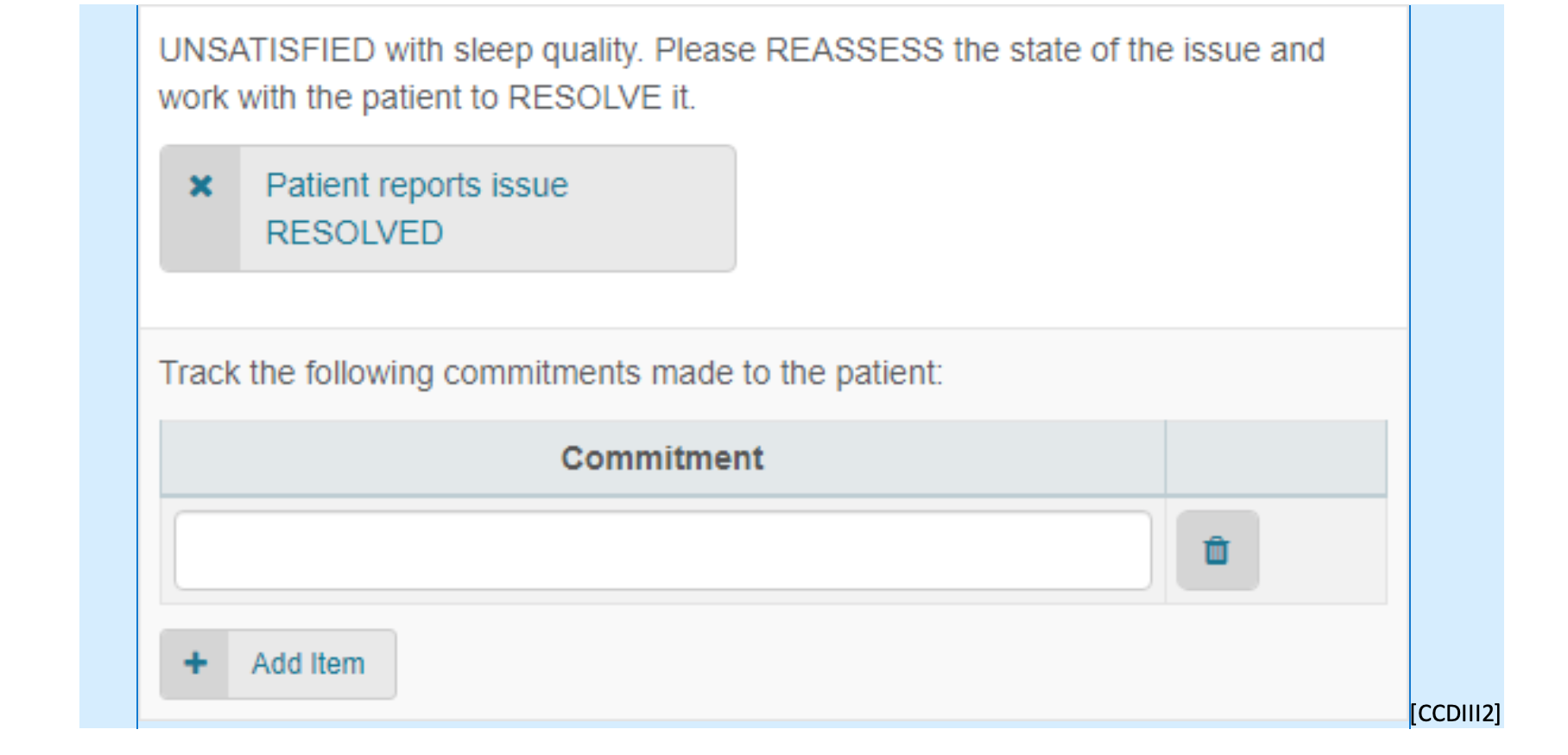Click the plus icon on Add Item
Viewport: 1568px width, 755px height.
pos(196,663)
